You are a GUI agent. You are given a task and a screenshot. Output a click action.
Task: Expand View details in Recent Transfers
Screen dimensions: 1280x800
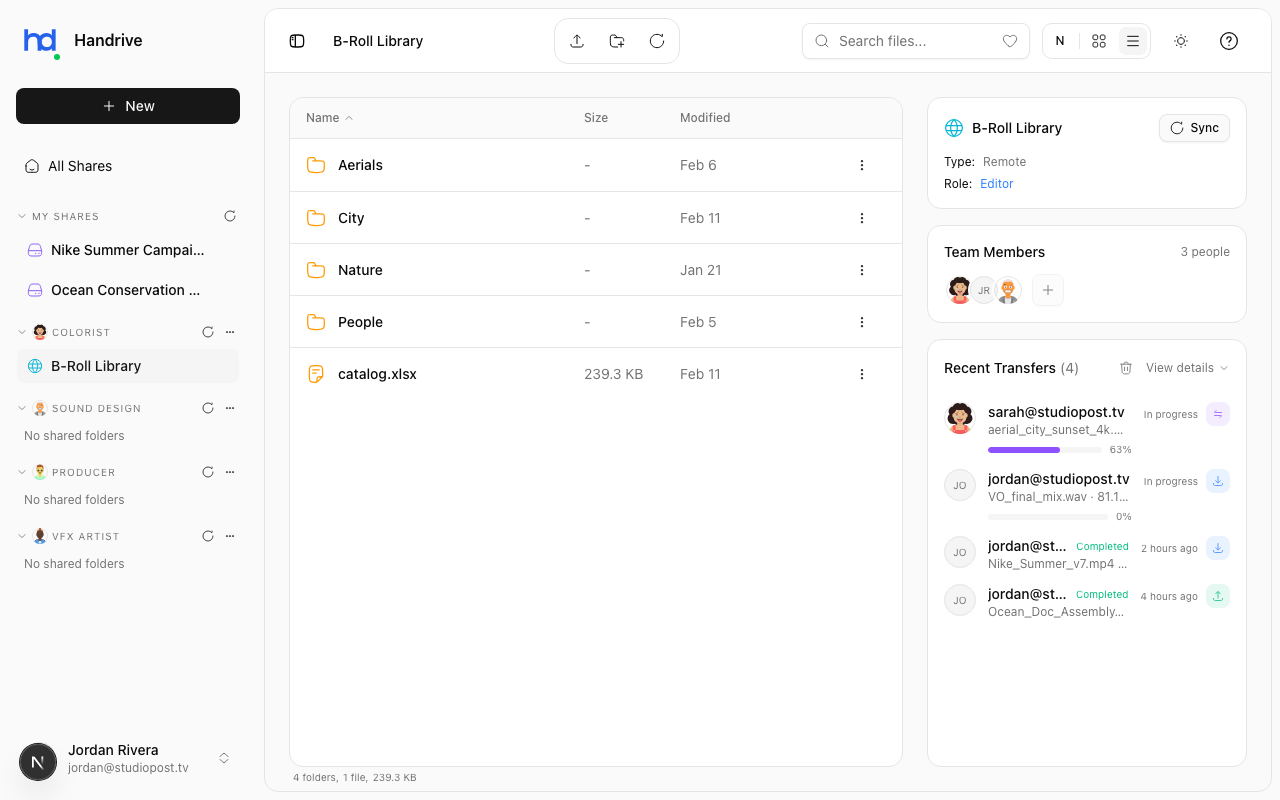pos(1186,367)
